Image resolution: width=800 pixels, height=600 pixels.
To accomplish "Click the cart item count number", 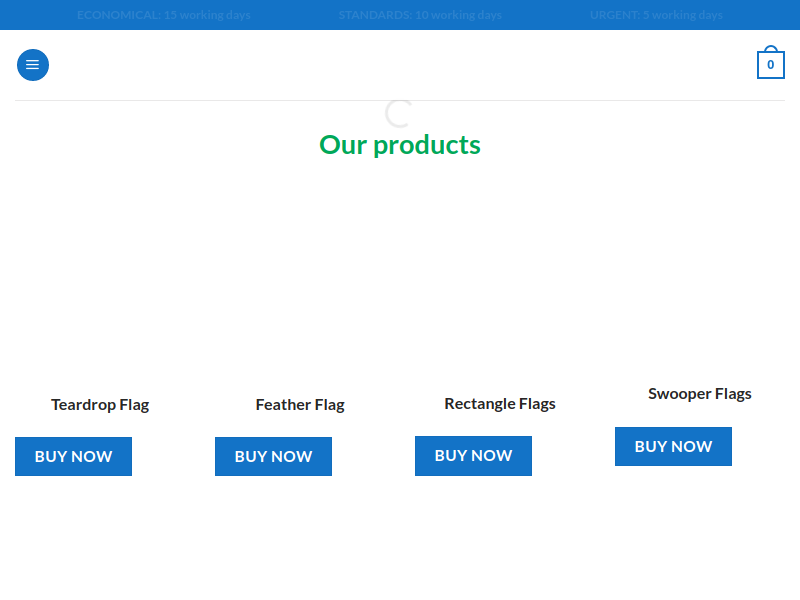I will click(x=770, y=66).
